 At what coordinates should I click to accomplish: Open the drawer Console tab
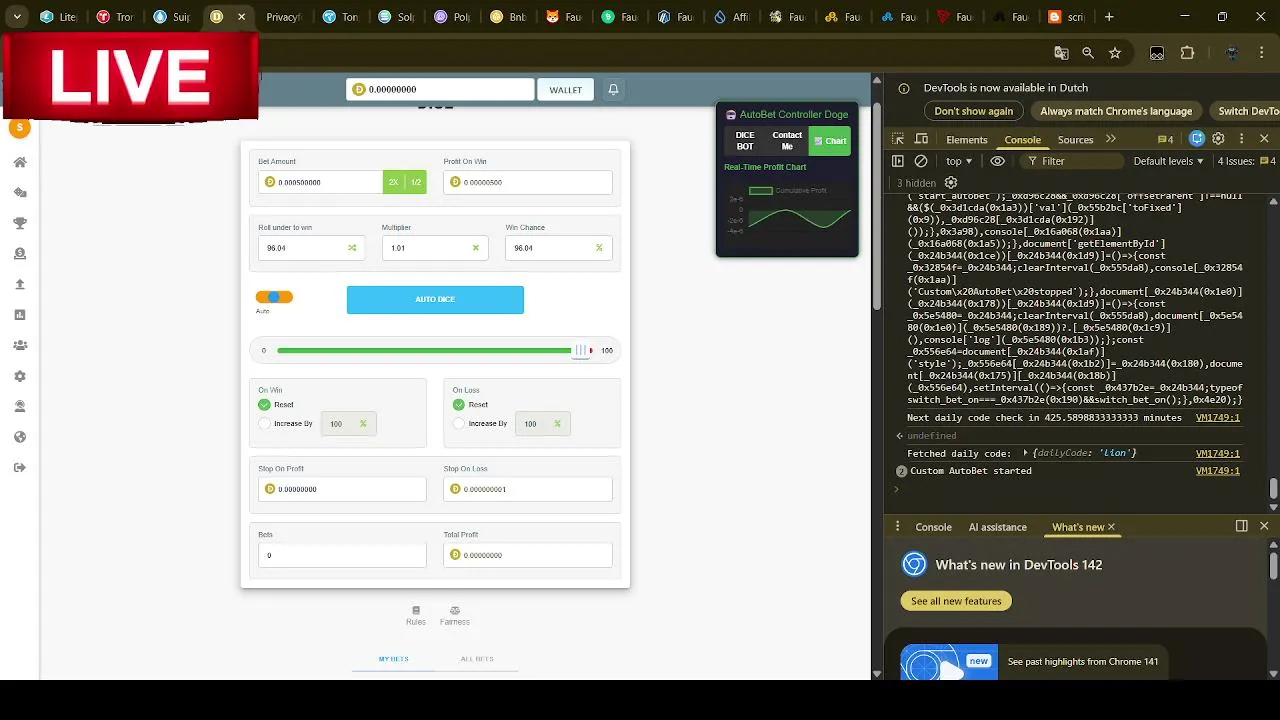(x=933, y=527)
